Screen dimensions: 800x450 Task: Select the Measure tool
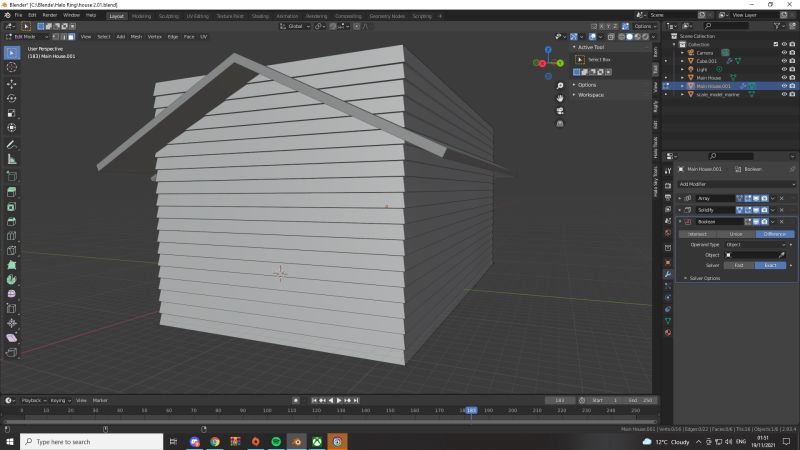(x=12, y=160)
